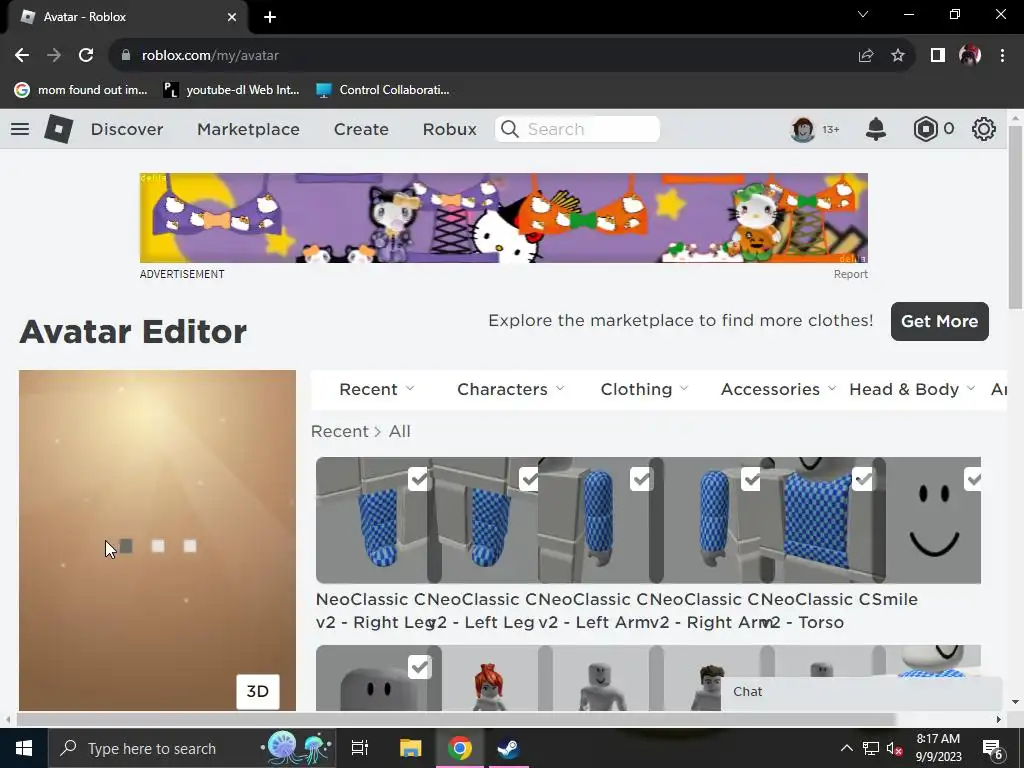Go back with the browser back arrow
The image size is (1024, 768).
coord(22,56)
